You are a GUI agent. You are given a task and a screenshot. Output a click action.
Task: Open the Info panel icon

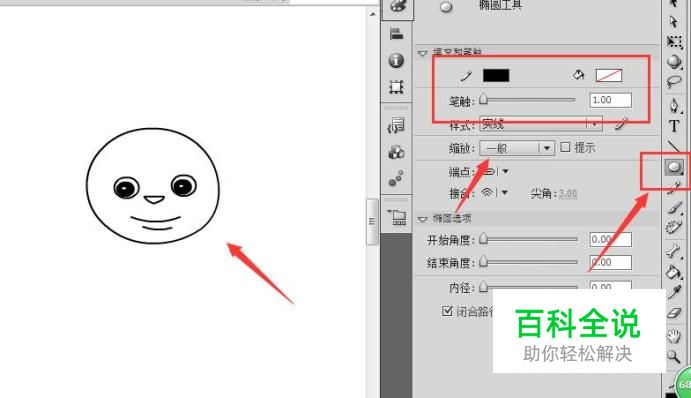[396, 60]
